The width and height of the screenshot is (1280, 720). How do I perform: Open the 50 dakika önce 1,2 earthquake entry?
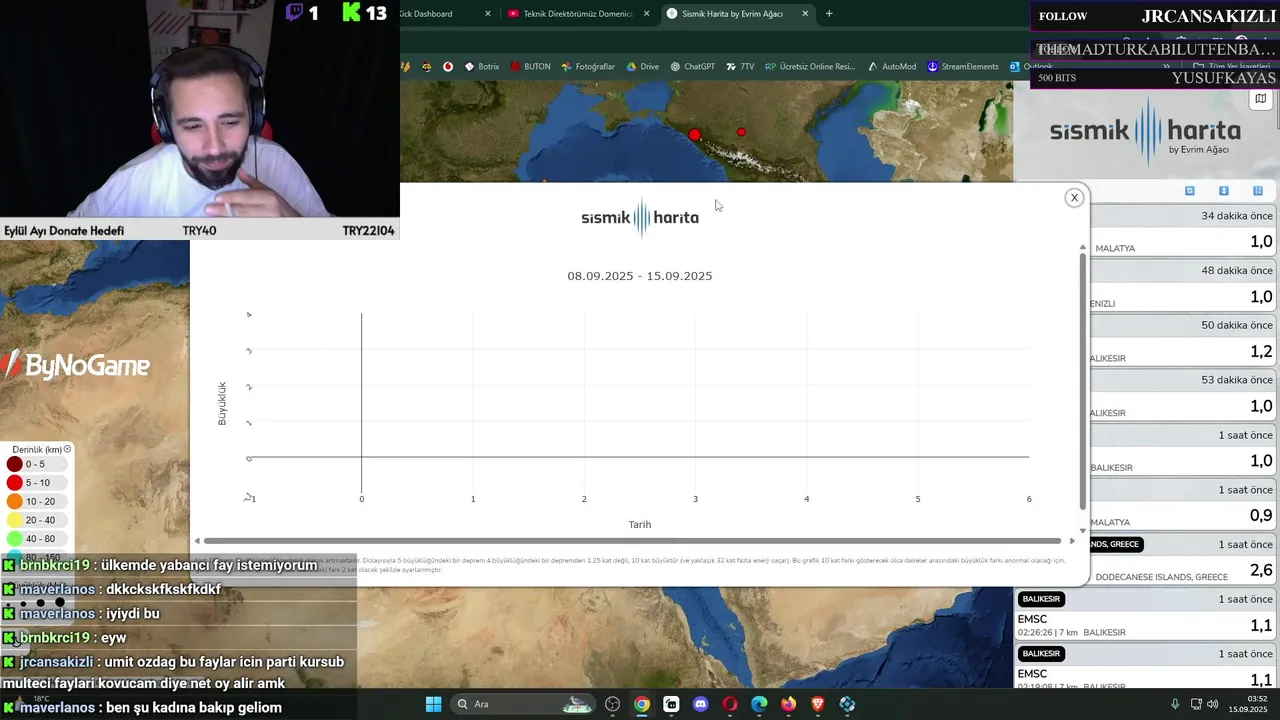coord(1184,341)
